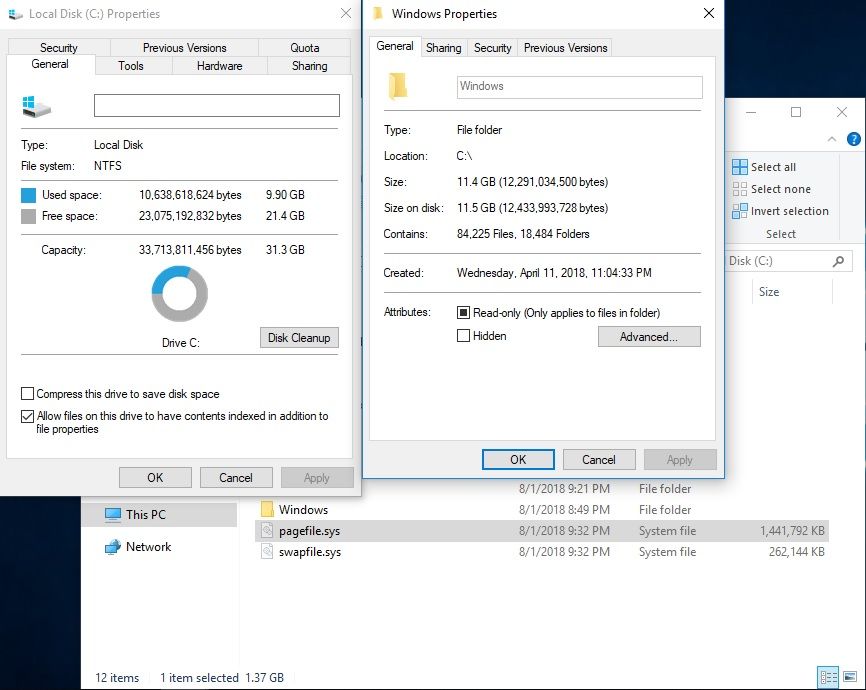Click Select all label in Explorer ribbon
The width and height of the screenshot is (866, 690).
(x=773, y=167)
